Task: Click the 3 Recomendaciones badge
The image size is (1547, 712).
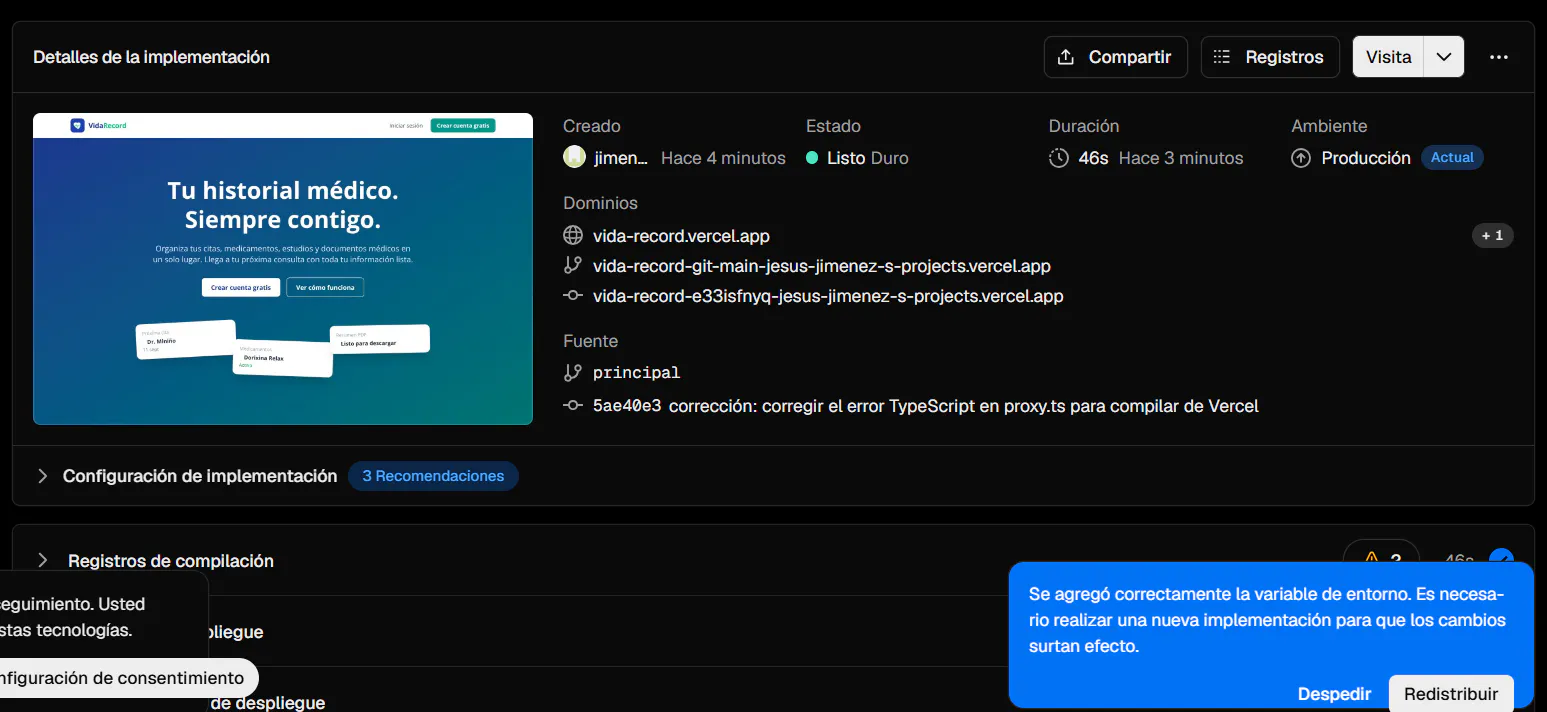Action: (x=433, y=476)
